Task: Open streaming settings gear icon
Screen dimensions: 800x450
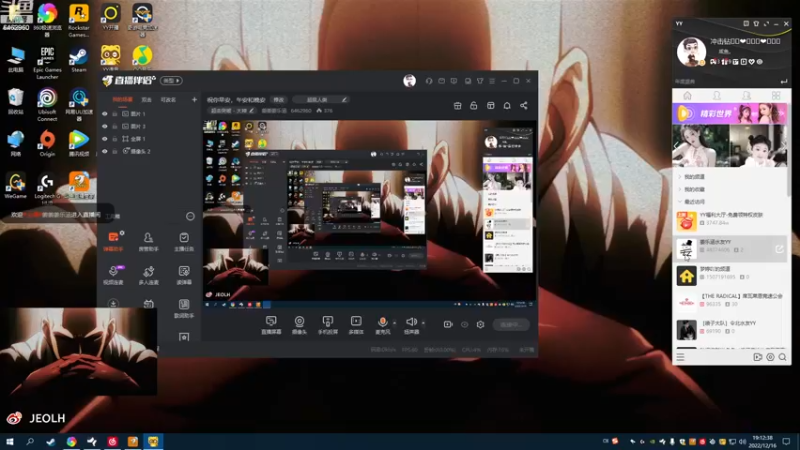Action: tap(480, 324)
